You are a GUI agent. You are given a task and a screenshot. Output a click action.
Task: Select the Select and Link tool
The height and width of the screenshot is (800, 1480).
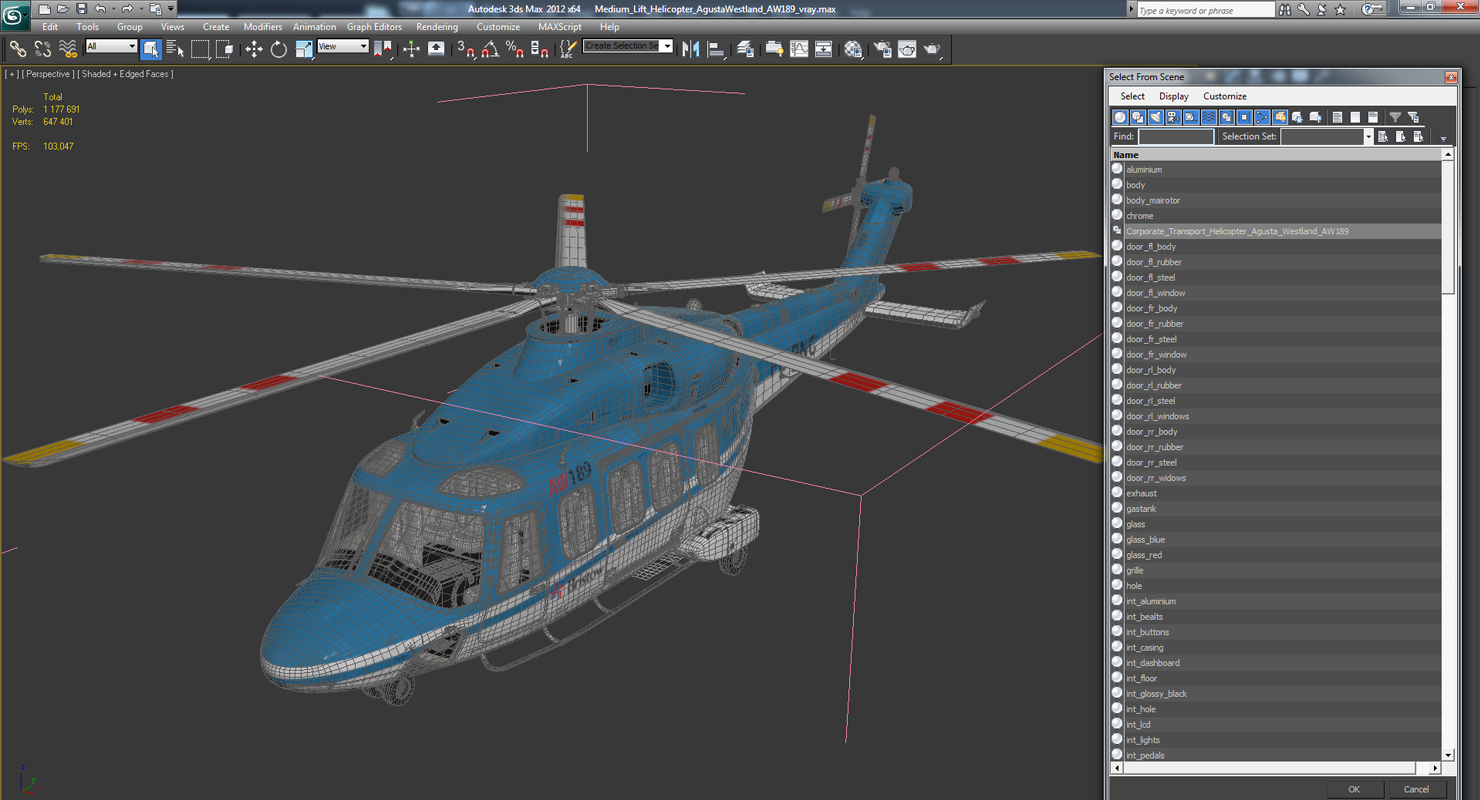(x=17, y=48)
